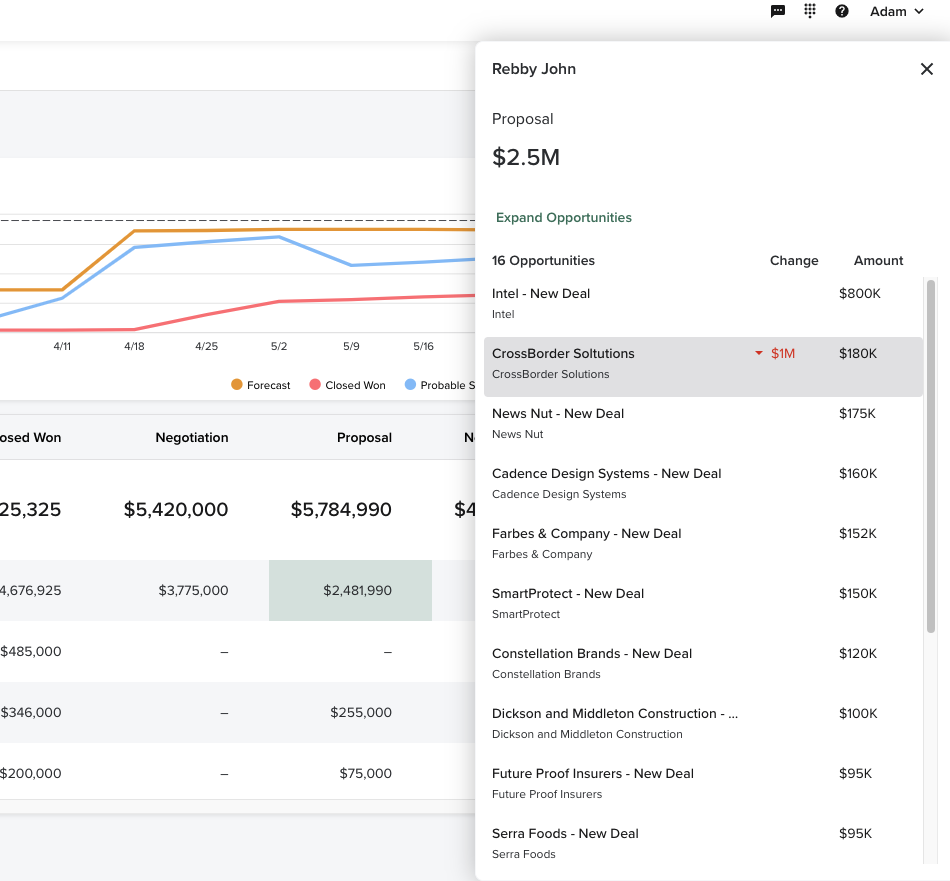Open the Adam user dropdown
Screen dimensions: 950x881
[896, 11]
